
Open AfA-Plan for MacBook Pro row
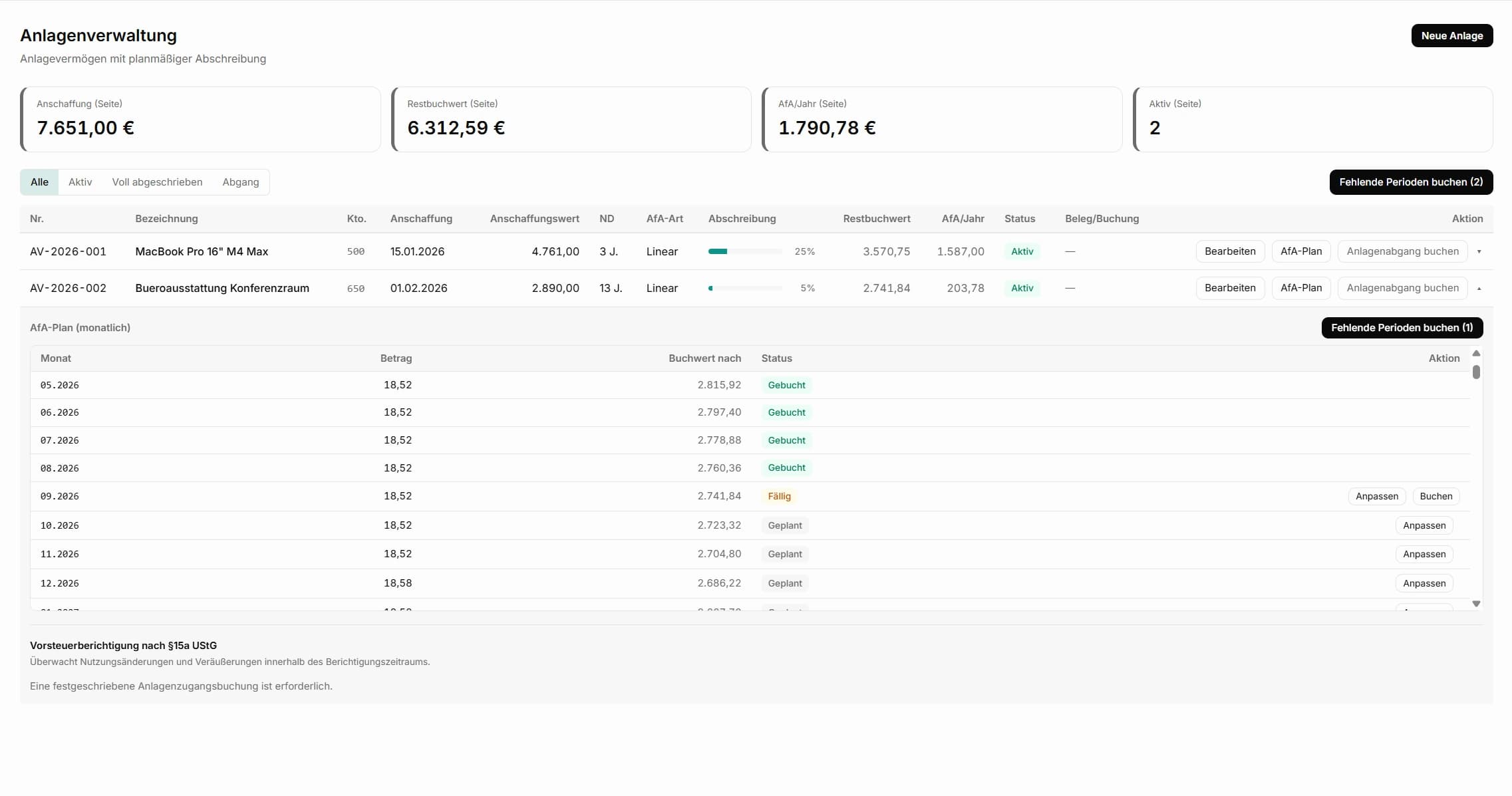click(x=1301, y=251)
